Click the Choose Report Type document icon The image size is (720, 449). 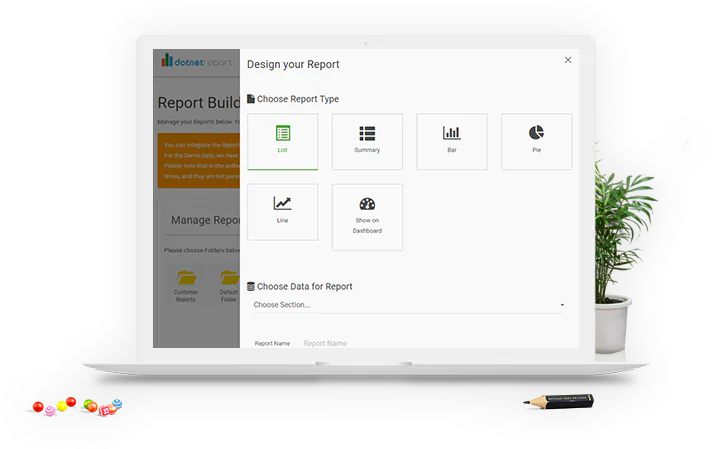(251, 99)
